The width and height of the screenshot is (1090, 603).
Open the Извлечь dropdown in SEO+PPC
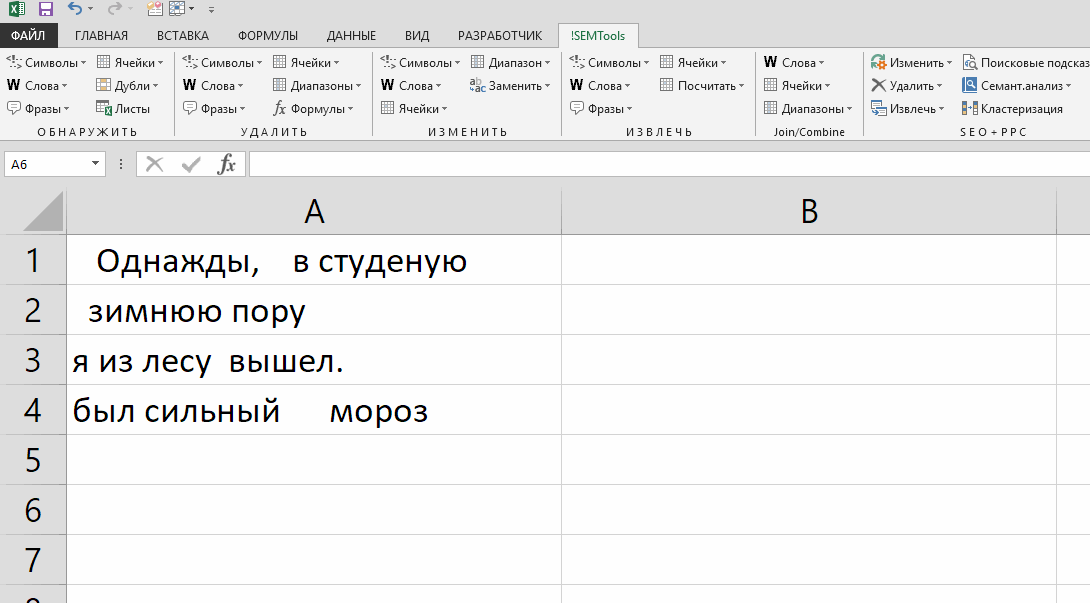(908, 108)
